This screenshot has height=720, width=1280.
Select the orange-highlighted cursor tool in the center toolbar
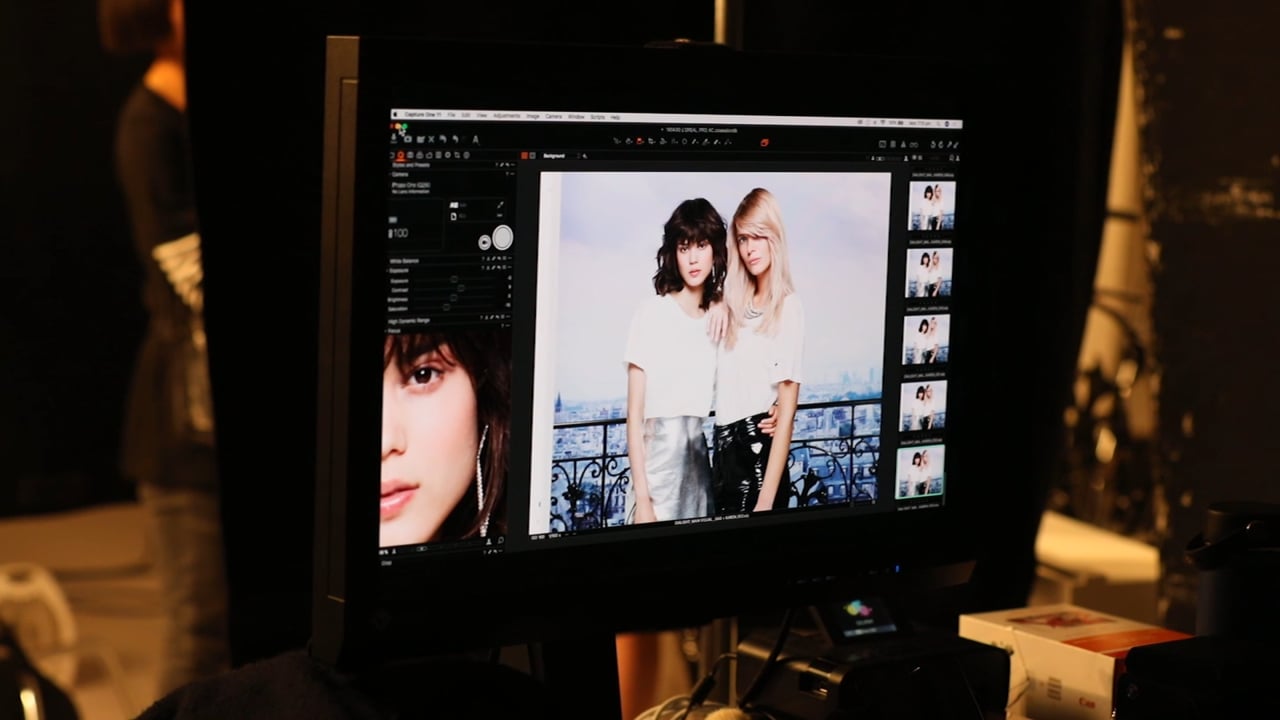(639, 141)
